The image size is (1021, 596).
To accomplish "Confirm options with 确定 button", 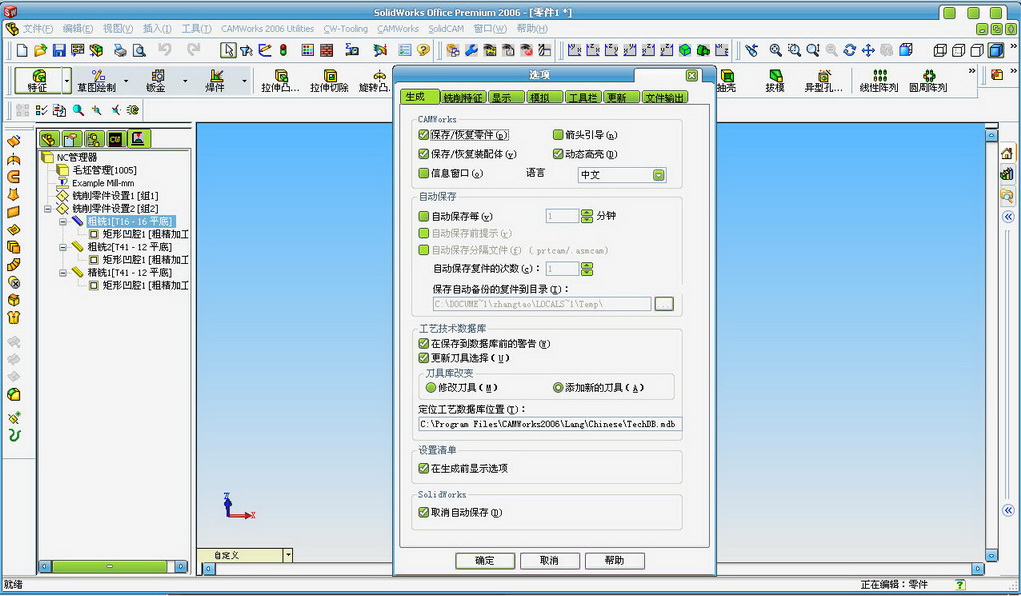I will 485,561.
